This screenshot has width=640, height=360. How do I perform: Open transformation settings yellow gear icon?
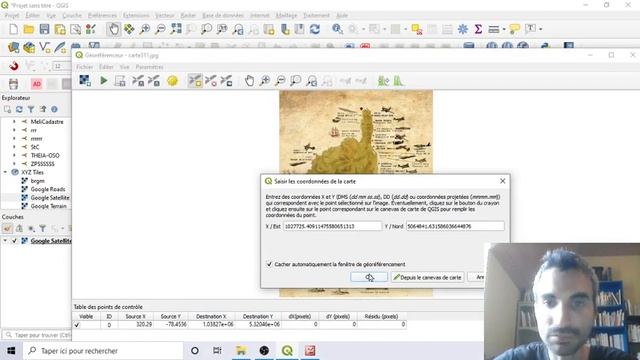[x=172, y=81]
